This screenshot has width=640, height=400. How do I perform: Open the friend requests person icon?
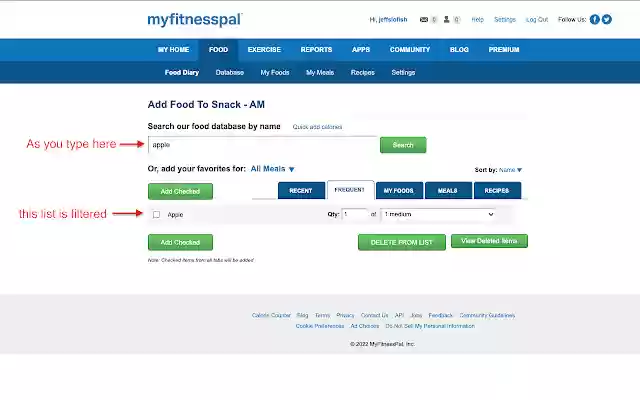point(447,19)
